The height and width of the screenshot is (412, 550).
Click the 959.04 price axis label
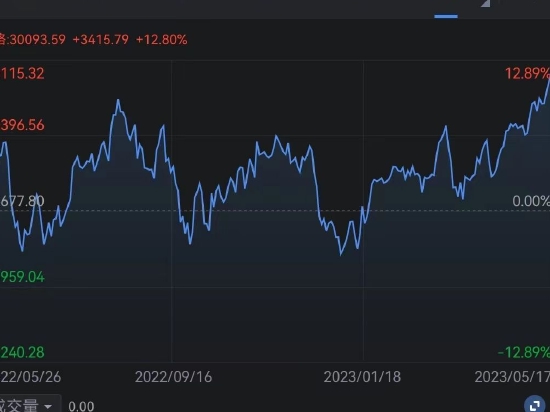pos(22,277)
